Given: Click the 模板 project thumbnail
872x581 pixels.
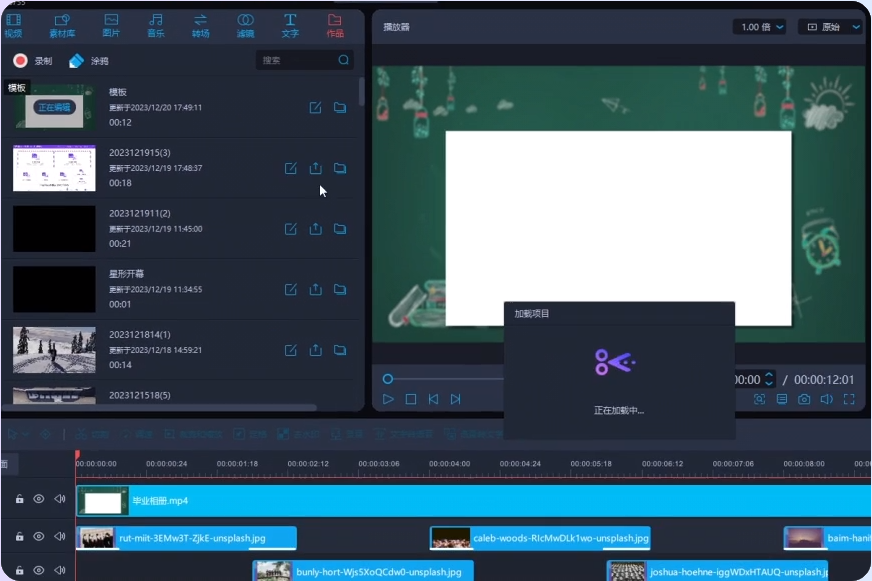Looking at the screenshot, I should click(x=54, y=107).
